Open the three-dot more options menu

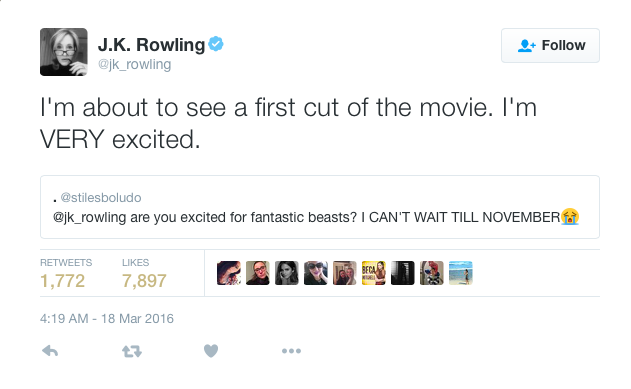pyautogui.click(x=291, y=351)
